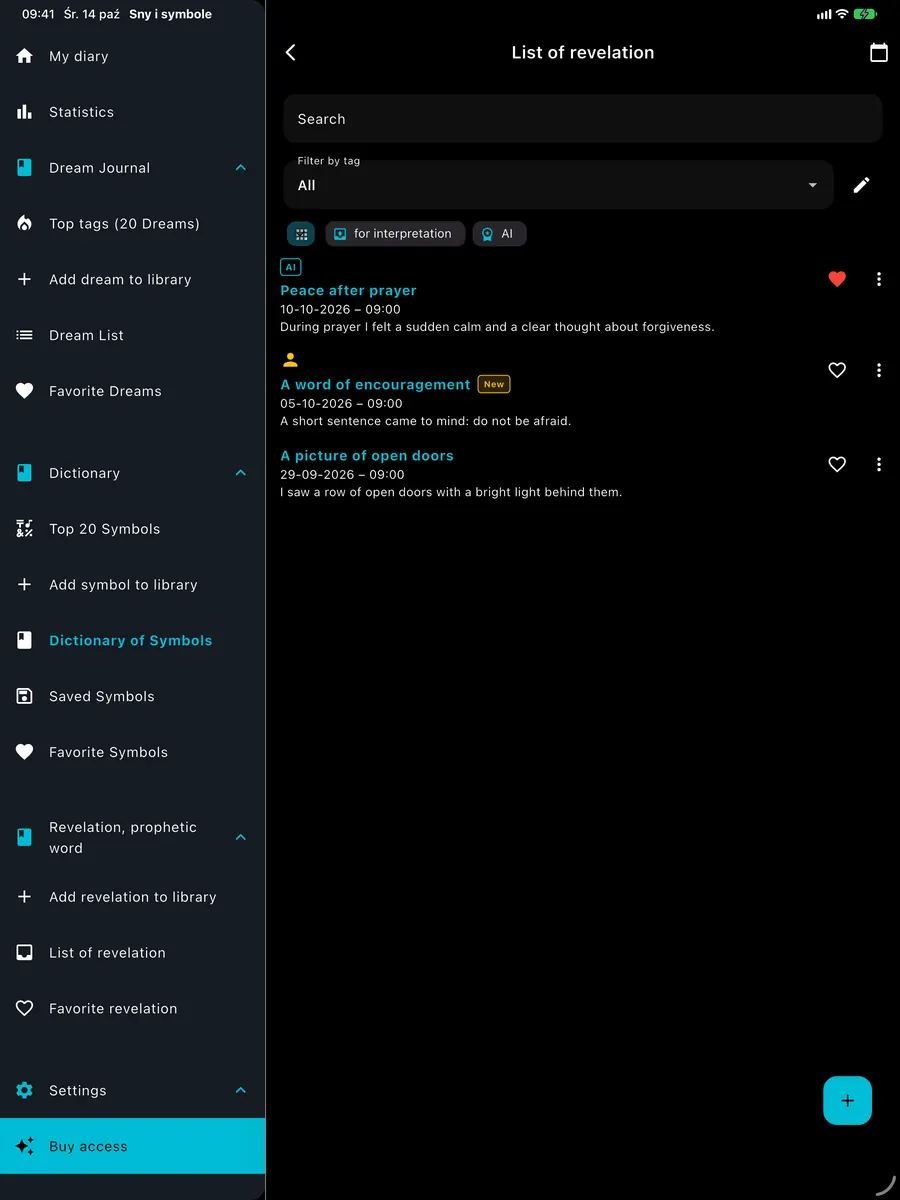Click the plus icon for Add symbol to library
Viewport: 900px width, 1200px height.
(25, 585)
